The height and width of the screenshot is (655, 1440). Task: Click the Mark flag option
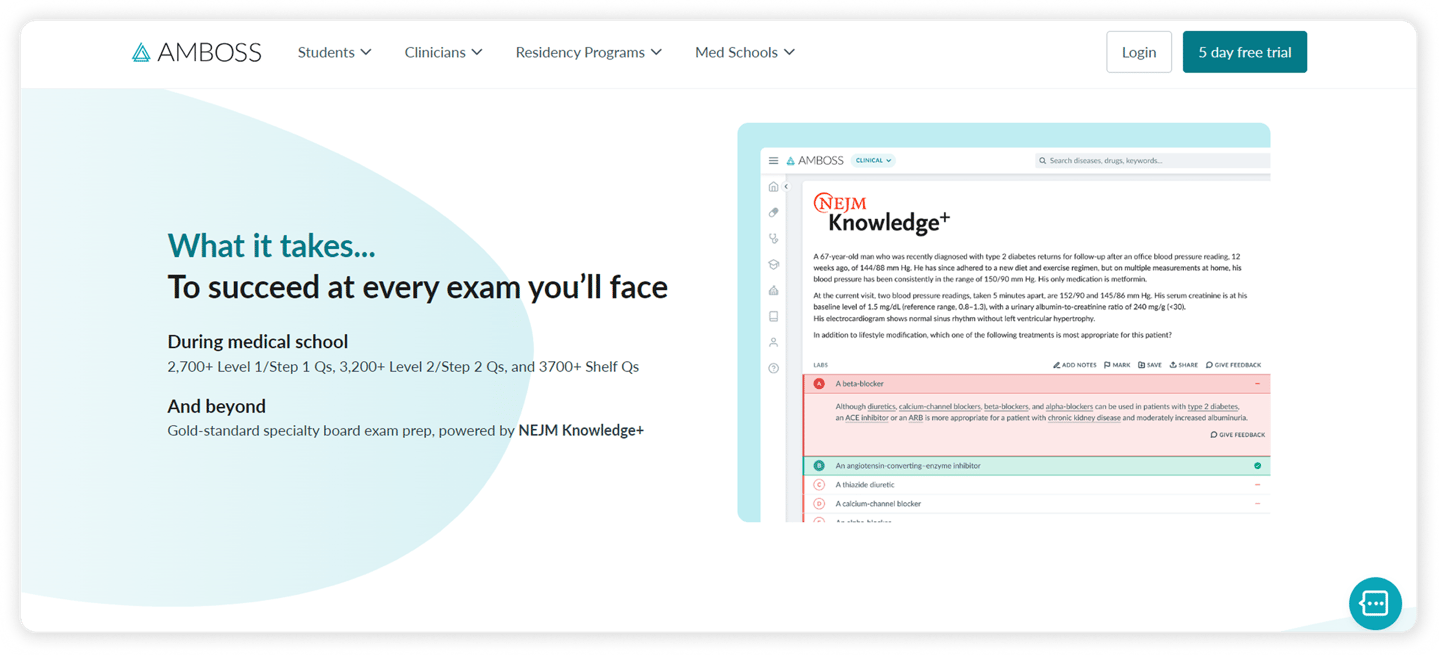1117,365
